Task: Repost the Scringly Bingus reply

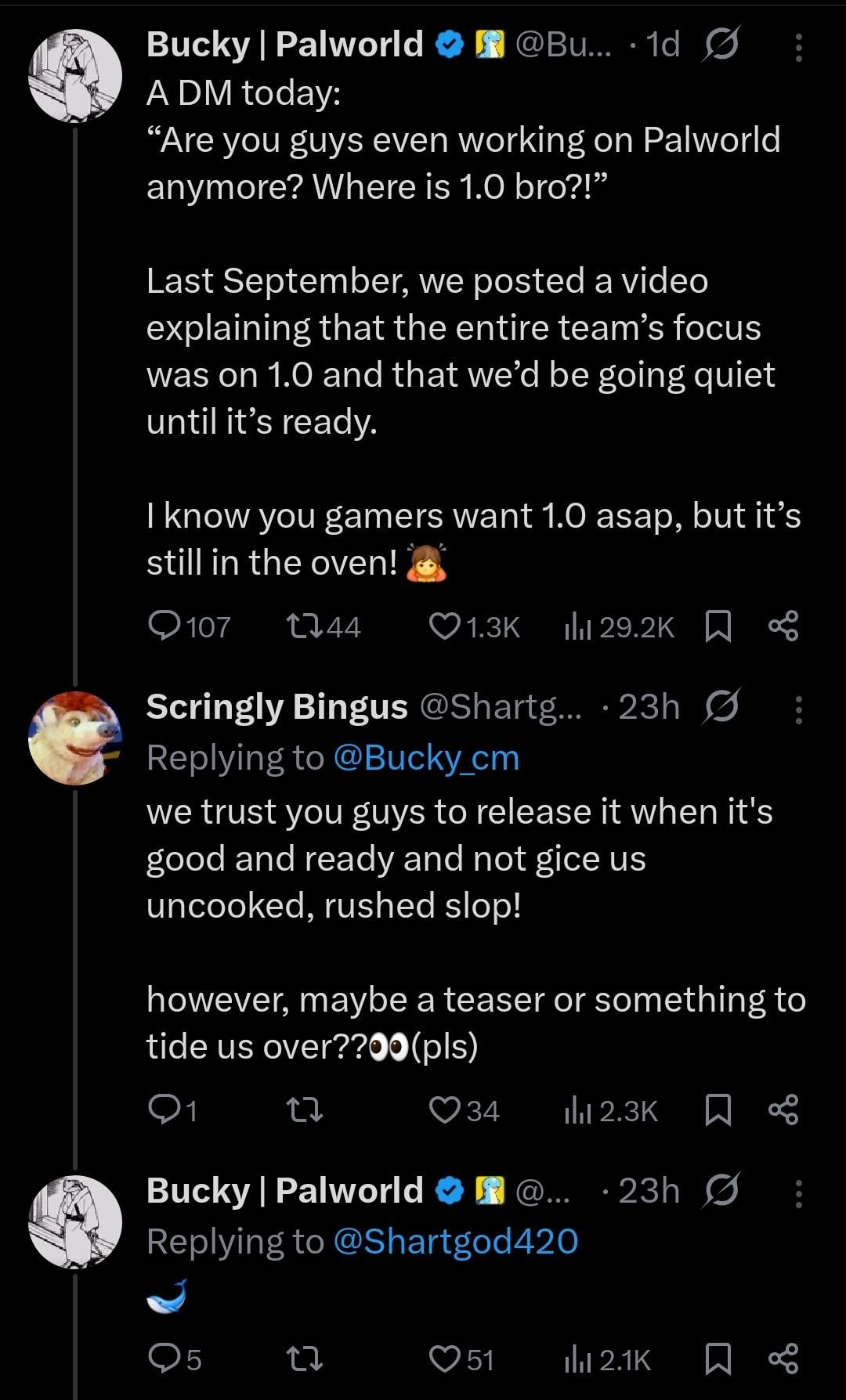Action: 304,1110
